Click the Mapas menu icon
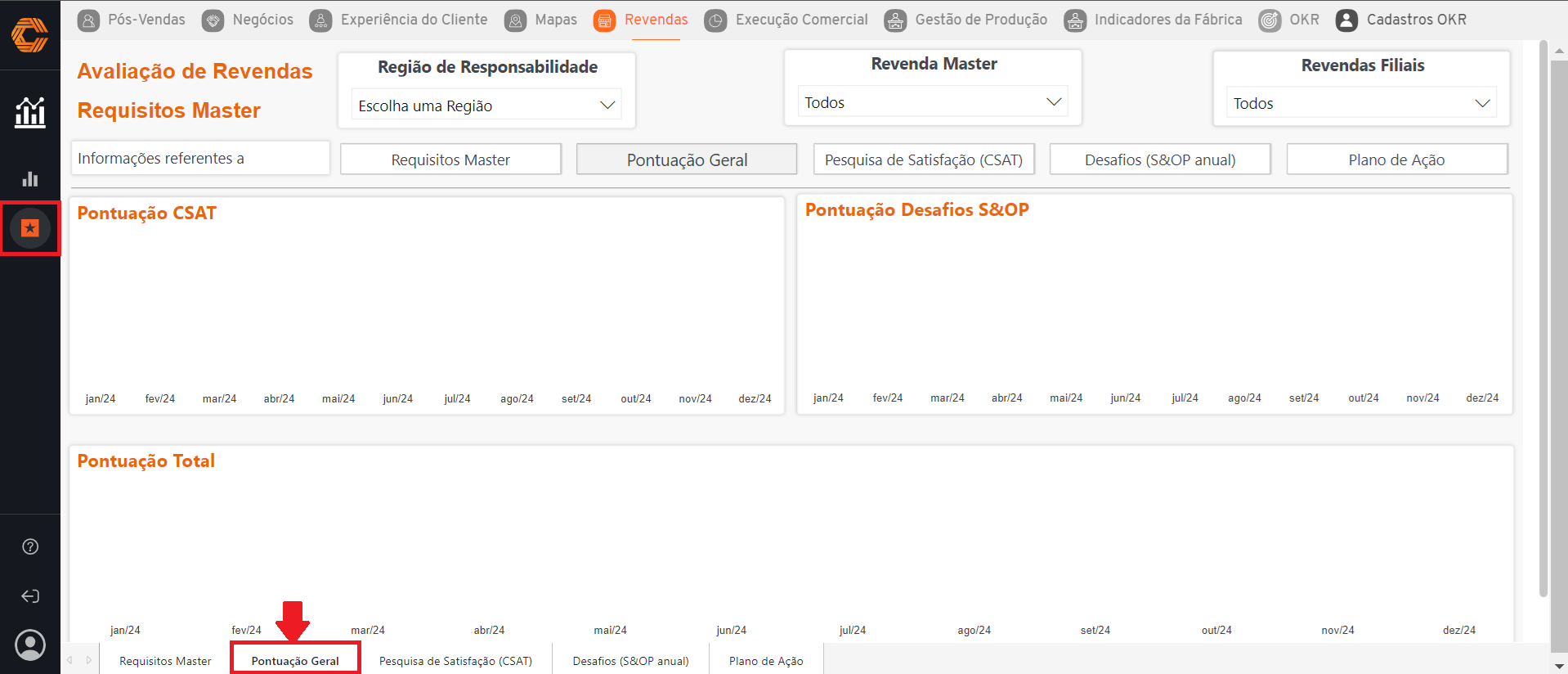The height and width of the screenshot is (674, 1568). click(x=515, y=20)
